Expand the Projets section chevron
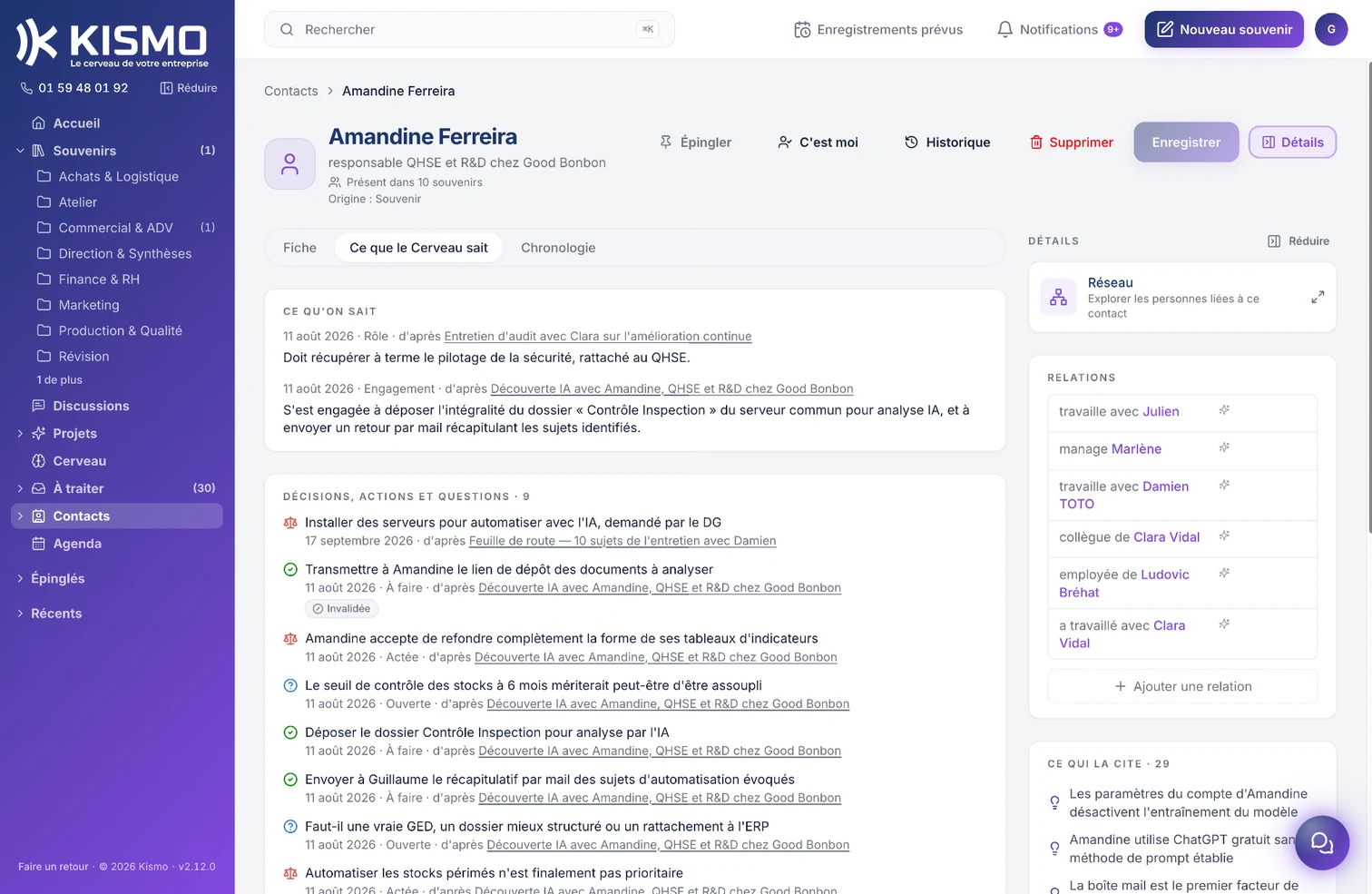The image size is (1372, 894). pyautogui.click(x=20, y=434)
